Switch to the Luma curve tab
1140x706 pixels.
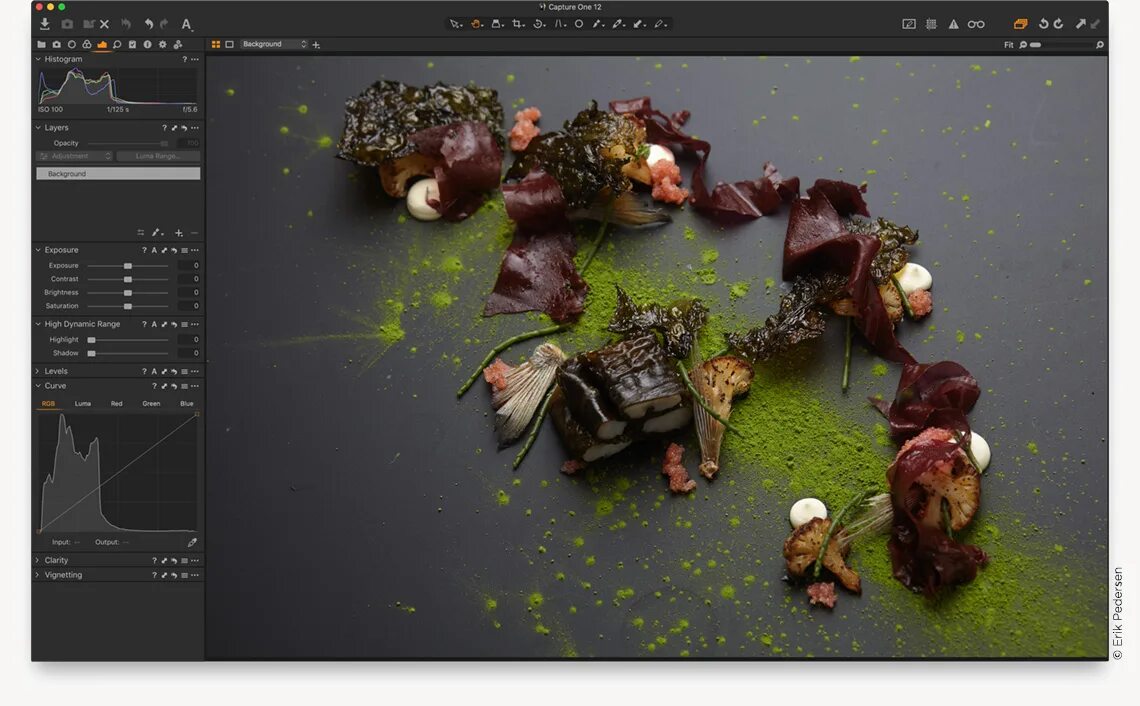pyautogui.click(x=83, y=404)
